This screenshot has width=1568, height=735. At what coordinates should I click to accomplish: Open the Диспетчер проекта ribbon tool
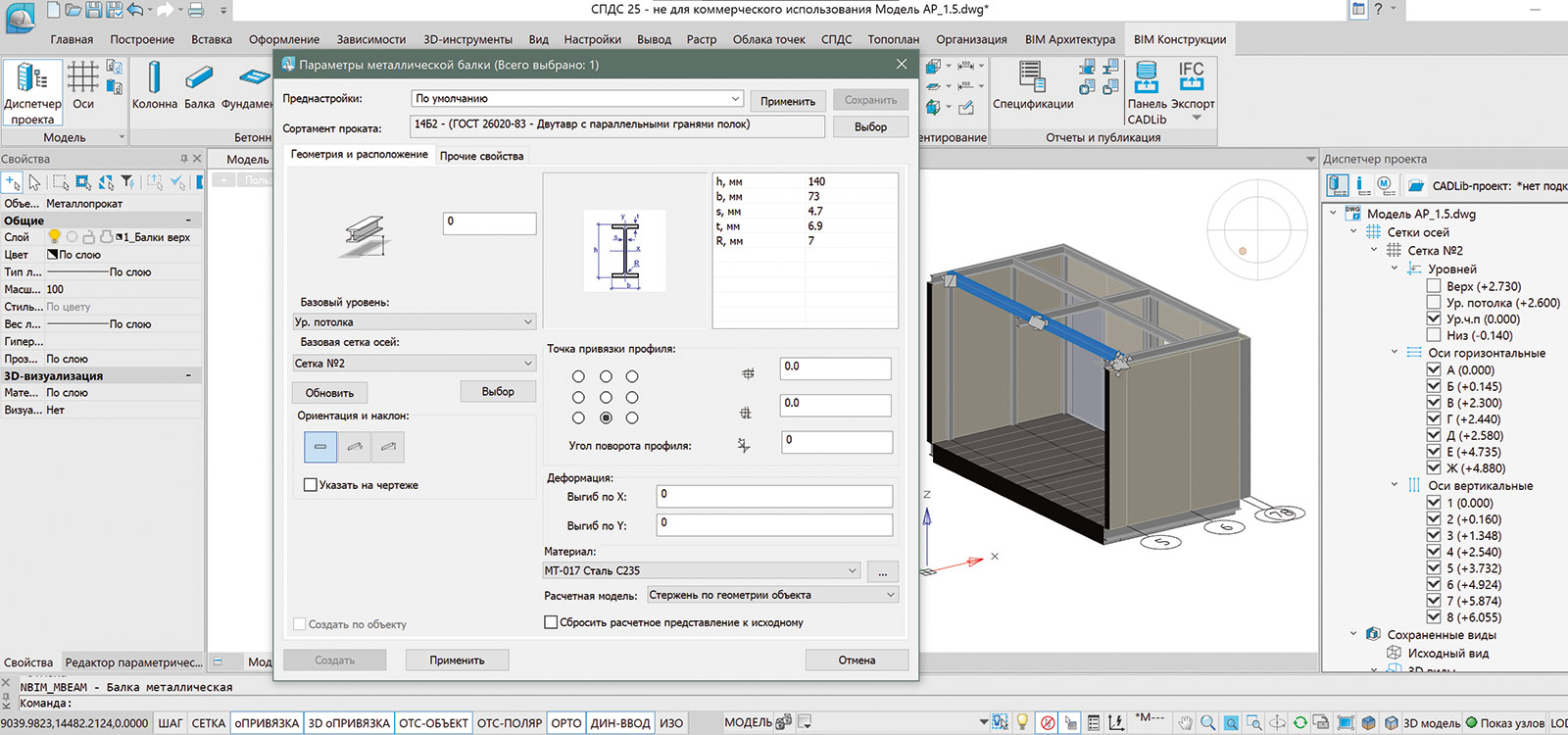32,92
